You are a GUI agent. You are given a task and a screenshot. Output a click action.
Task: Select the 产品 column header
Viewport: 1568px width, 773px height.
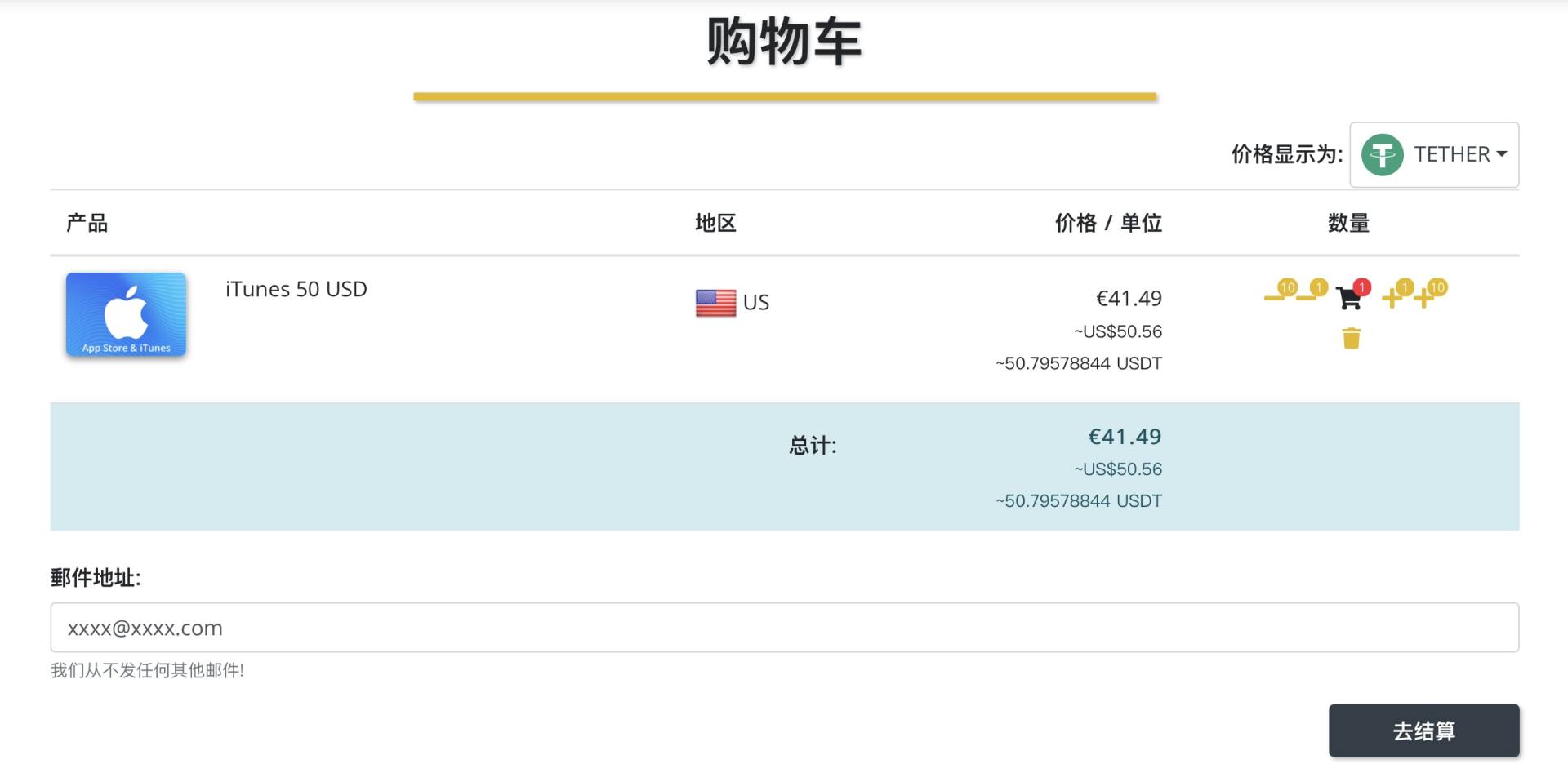87,223
